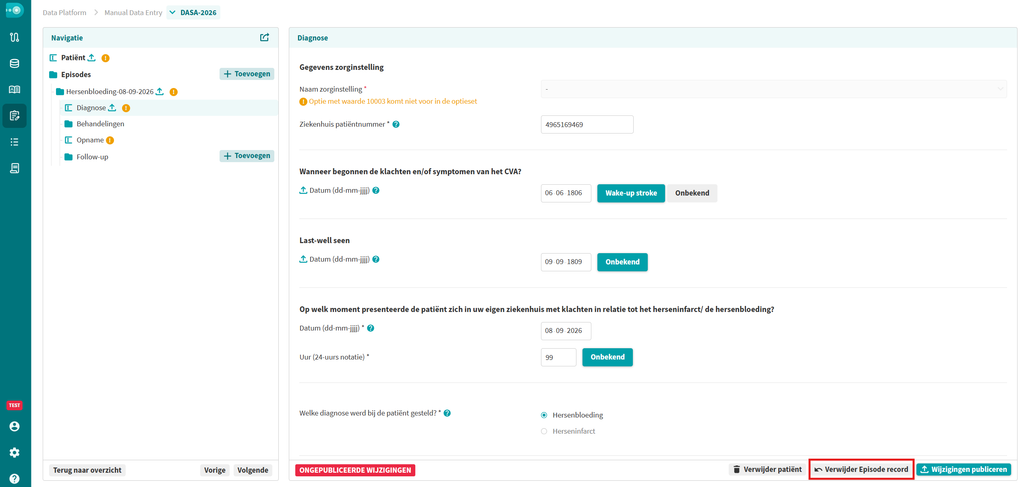The height and width of the screenshot is (487, 1024).
Task: Select the Herseninfarct radio option
Action: pos(544,432)
